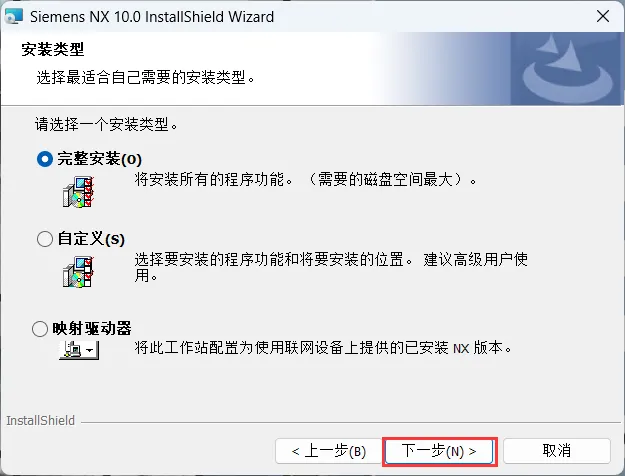Click the installer icon in title bar
Screen dimensions: 625x476
pyautogui.click(x=14, y=17)
